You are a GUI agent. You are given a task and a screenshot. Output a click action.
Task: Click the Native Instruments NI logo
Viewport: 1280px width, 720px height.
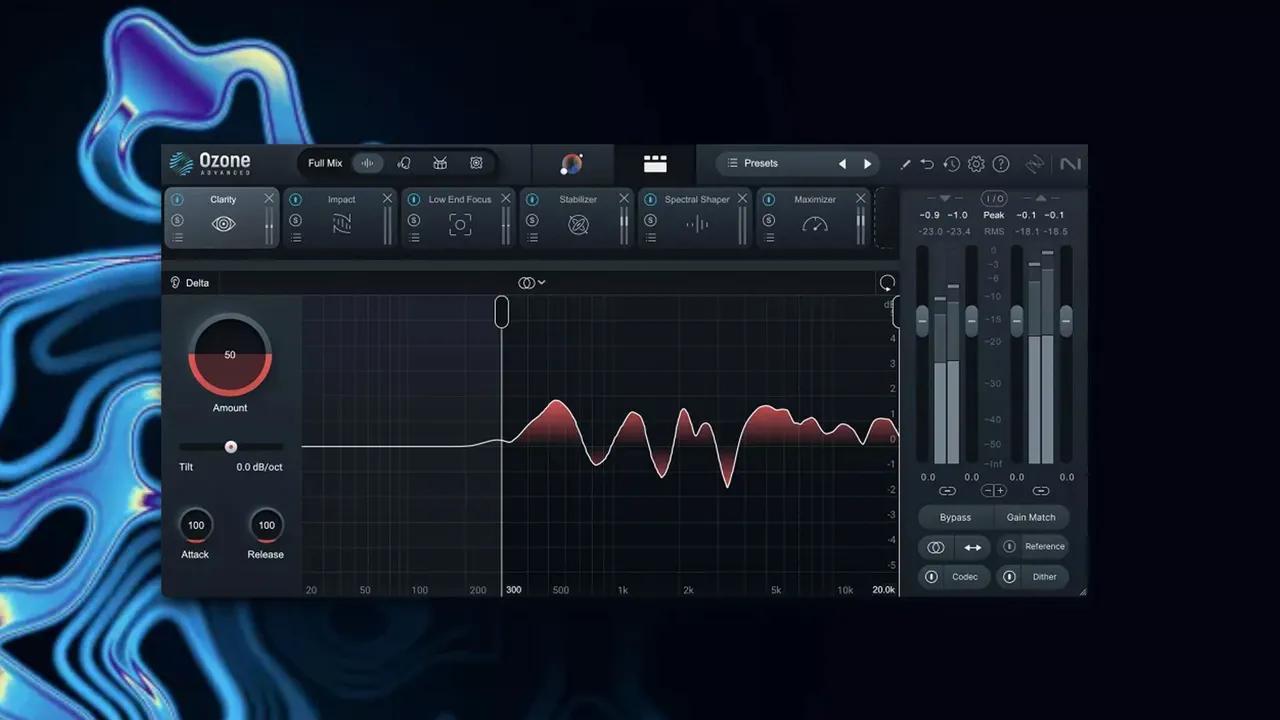coord(1070,164)
